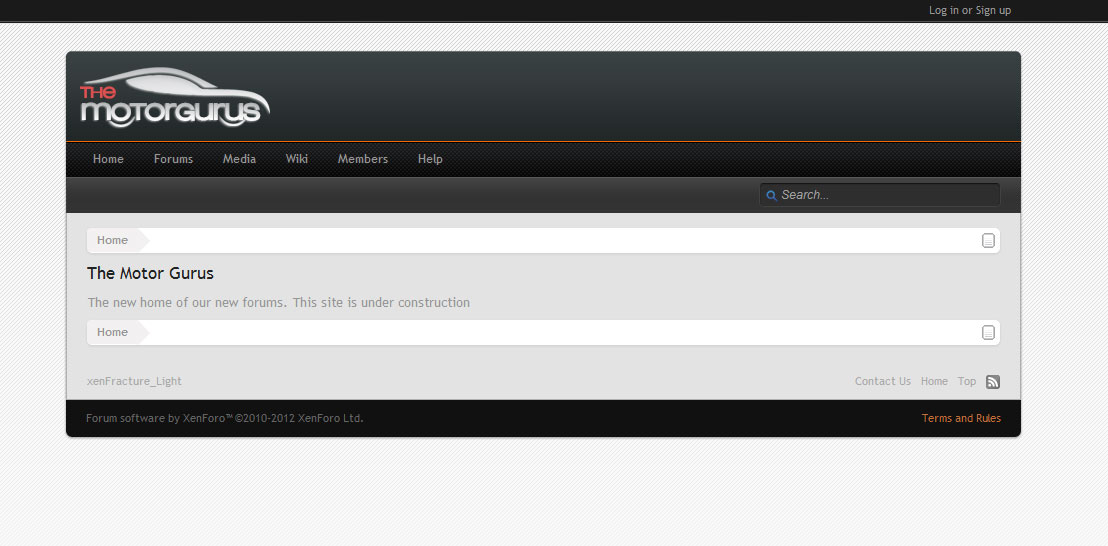Go to the Wiki tab
This screenshot has width=1108, height=546.
pos(297,159)
